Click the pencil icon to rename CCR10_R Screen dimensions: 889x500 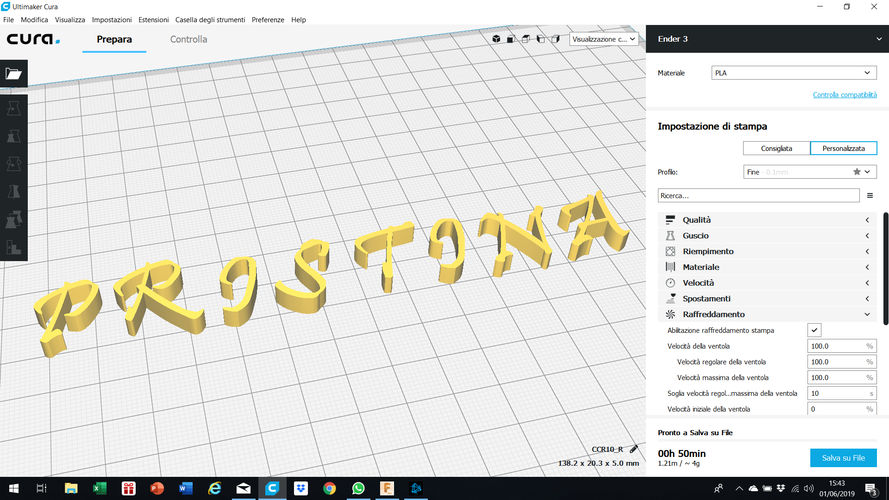pyautogui.click(x=633, y=450)
